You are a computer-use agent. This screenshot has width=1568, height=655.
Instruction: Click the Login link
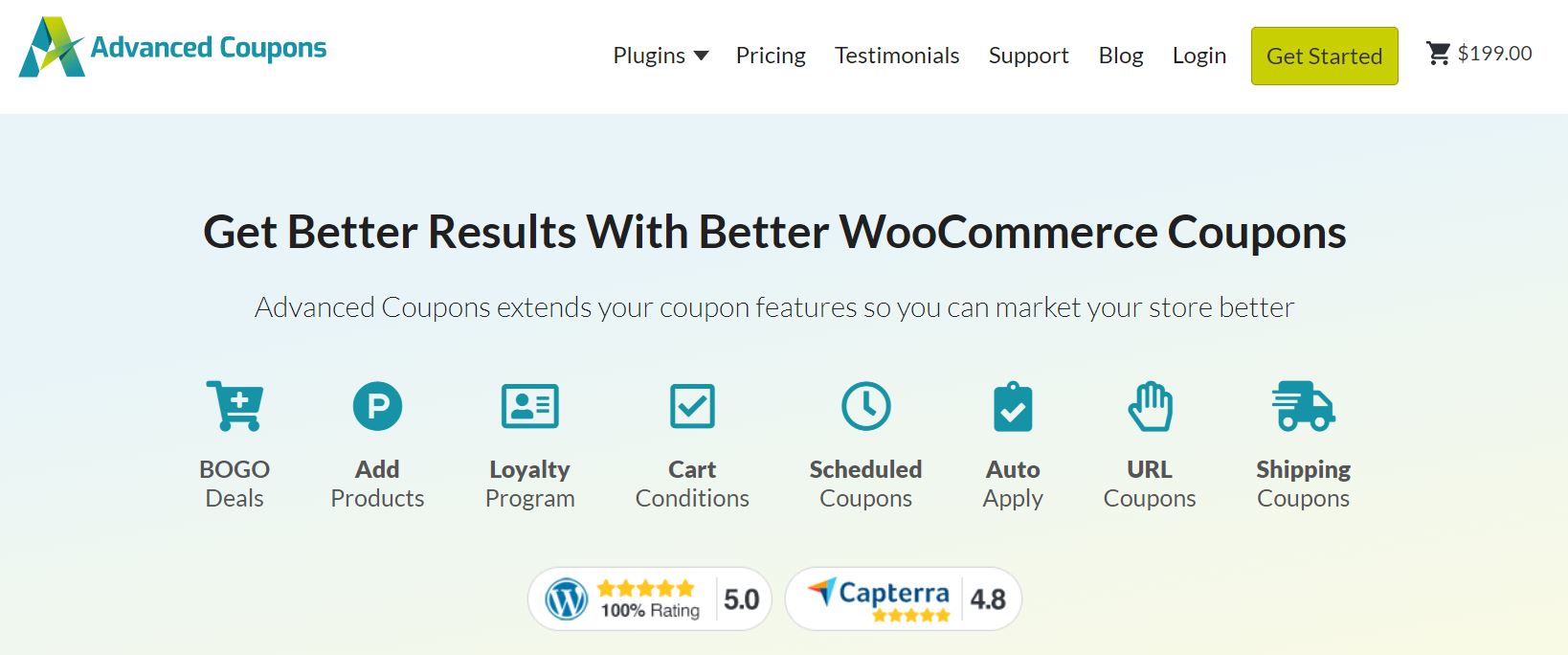(1199, 56)
